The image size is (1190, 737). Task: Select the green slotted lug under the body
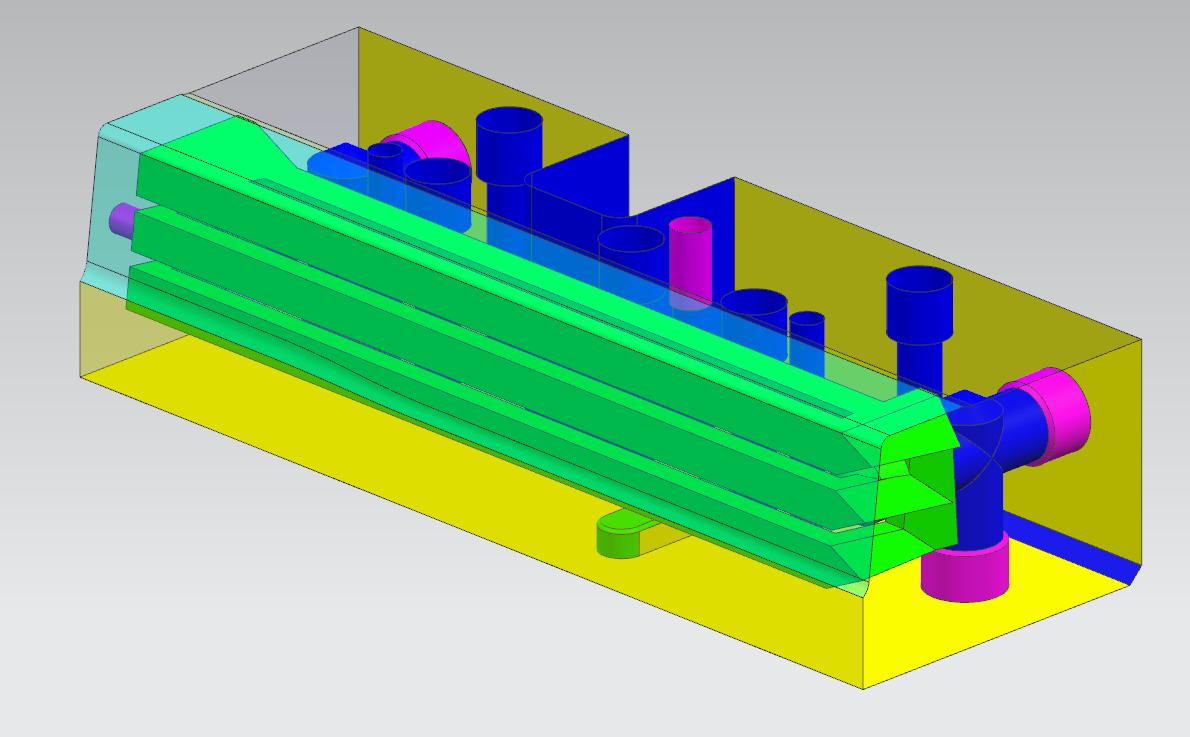click(624, 534)
